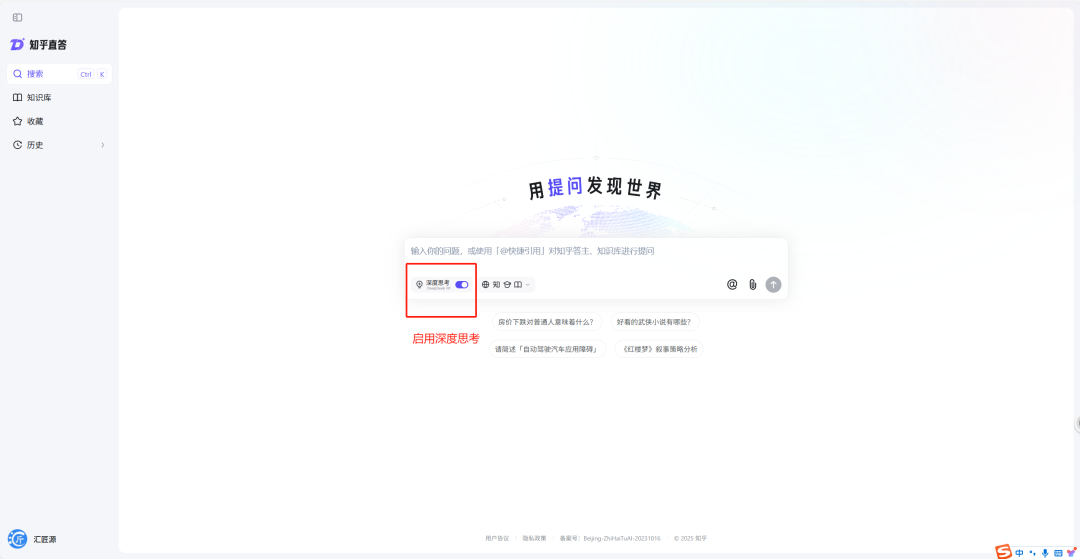The image size is (1080, 559).
Task: Select the book knowledge base source icon
Action: coord(518,284)
